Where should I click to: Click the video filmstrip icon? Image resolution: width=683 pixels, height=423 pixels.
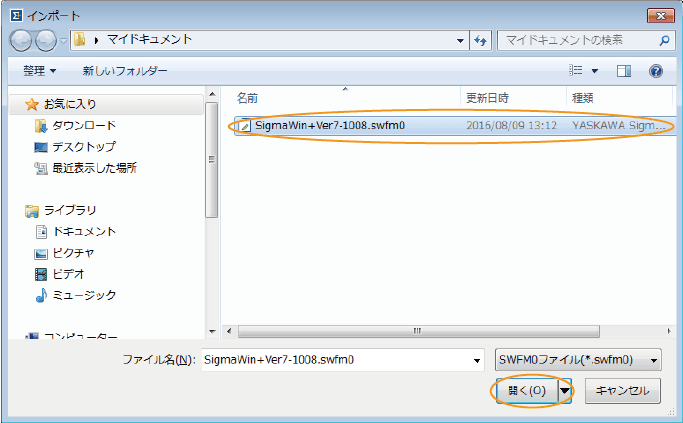click(x=41, y=274)
